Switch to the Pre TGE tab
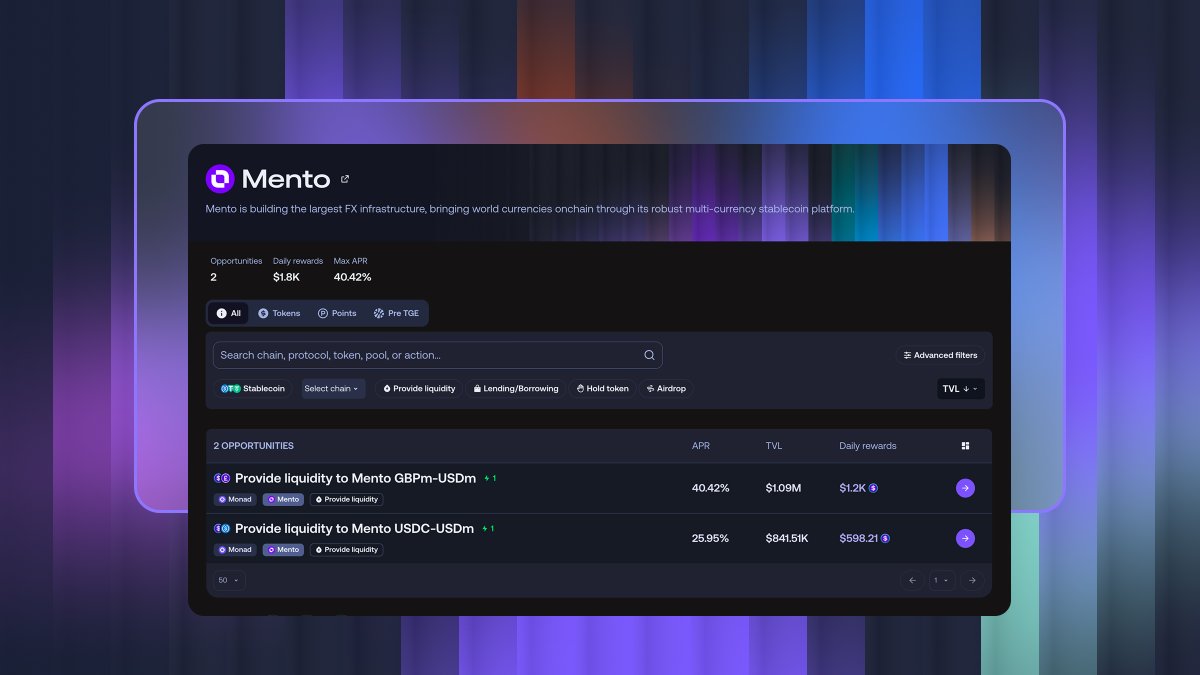Viewport: 1200px width, 675px height. tap(396, 313)
